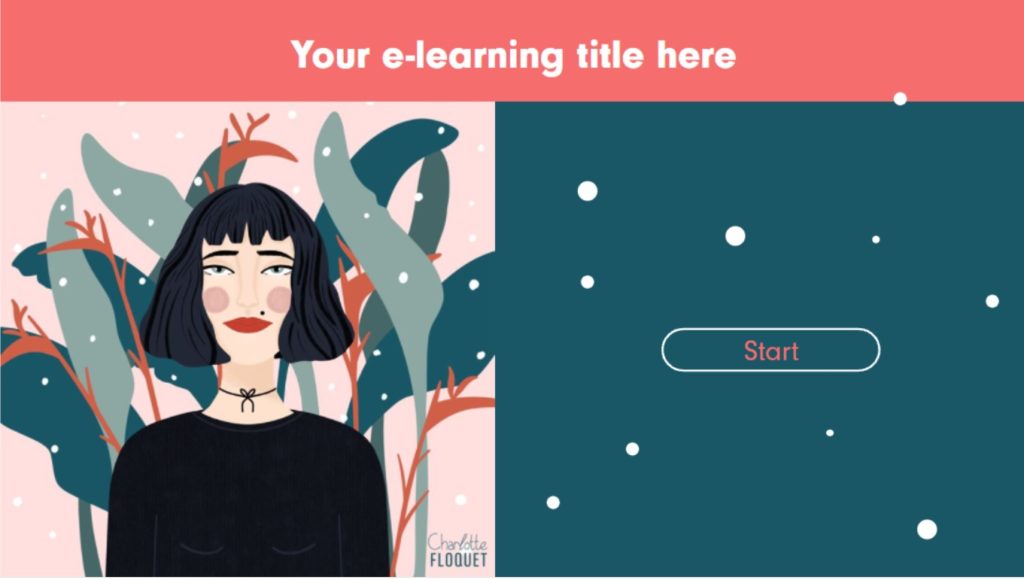Click the beauty mark beside the woman's lips
The width and height of the screenshot is (1024, 580).
263,313
